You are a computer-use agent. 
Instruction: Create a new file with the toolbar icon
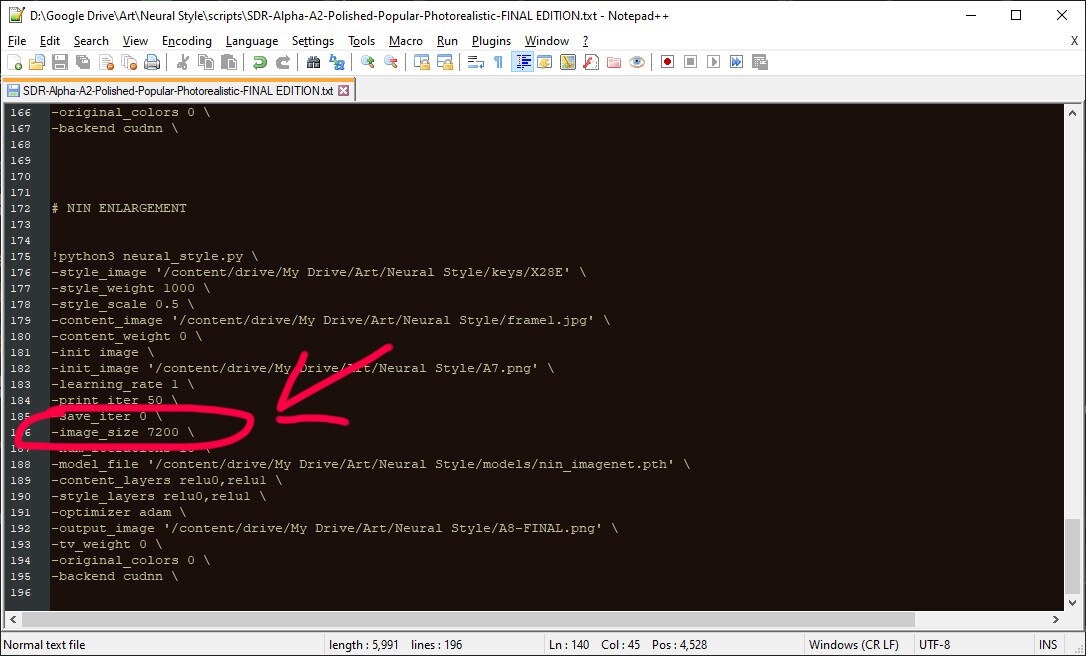pyautogui.click(x=15, y=62)
